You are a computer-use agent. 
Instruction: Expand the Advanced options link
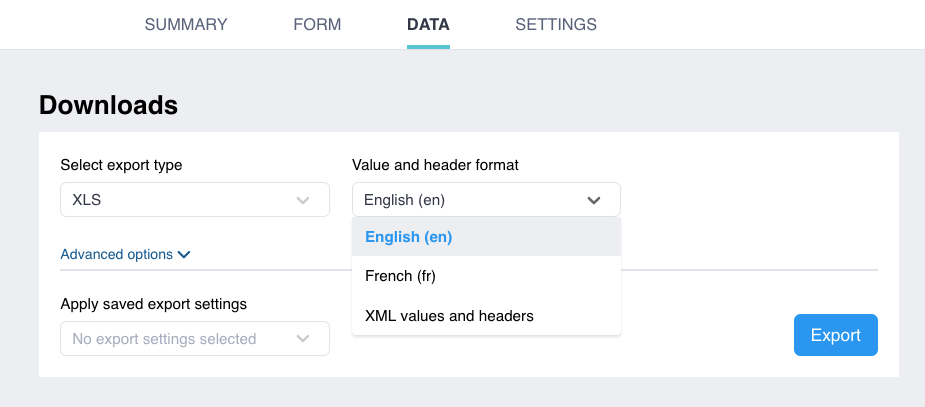point(117,255)
